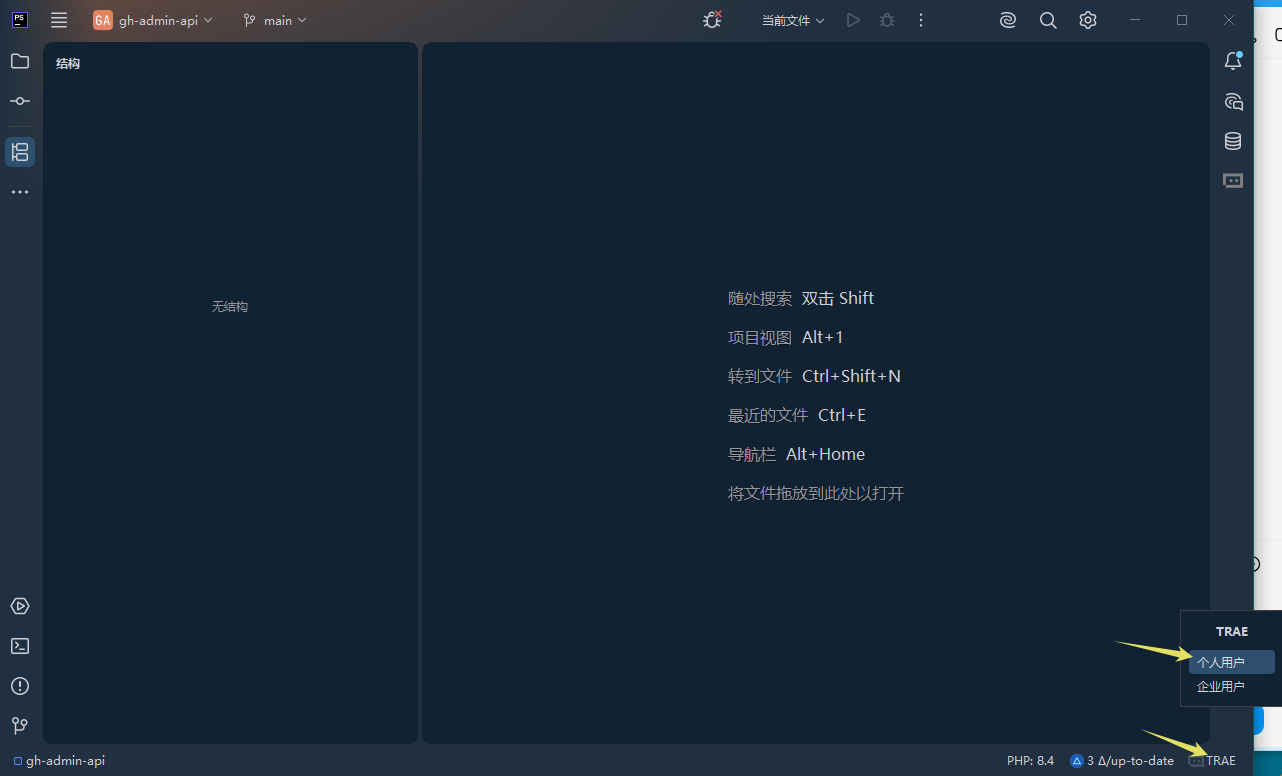The image size is (1282, 776).
Task: Open the main hamburger menu
Action: coord(59,20)
